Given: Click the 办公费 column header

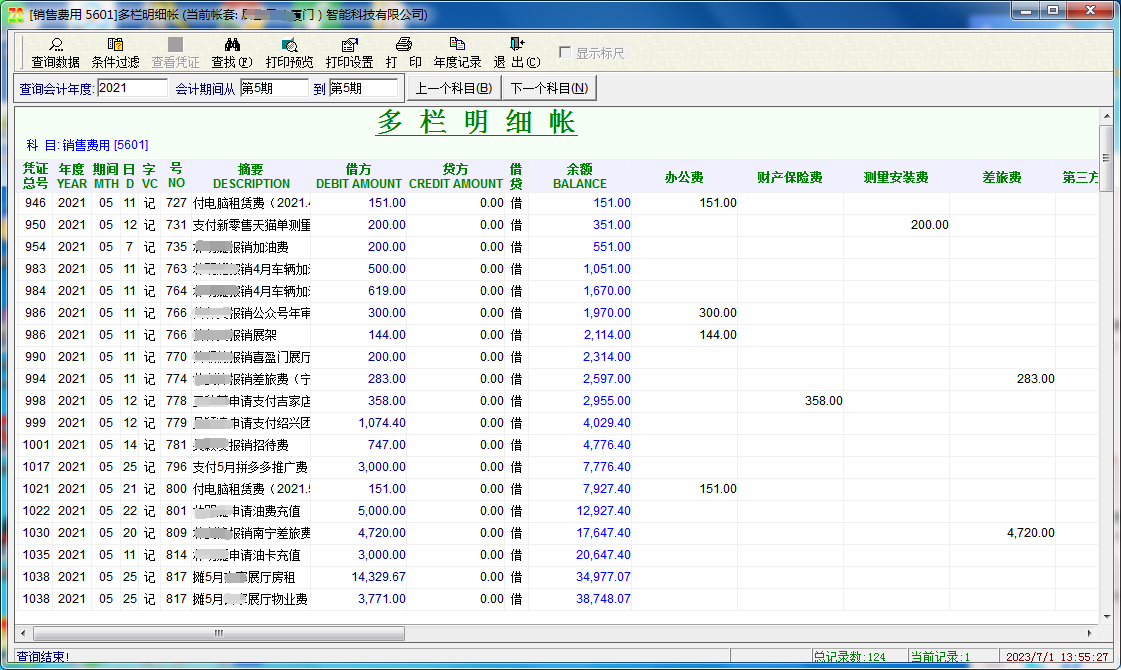Looking at the screenshot, I should coord(684,177).
